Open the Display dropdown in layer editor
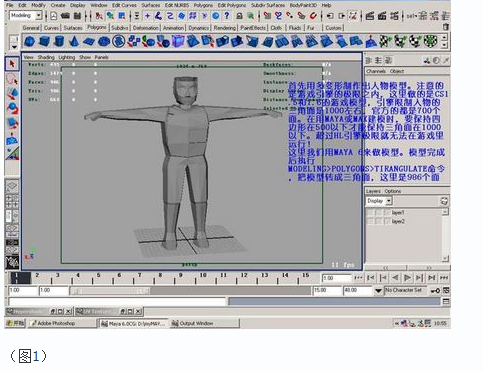 [389, 201]
